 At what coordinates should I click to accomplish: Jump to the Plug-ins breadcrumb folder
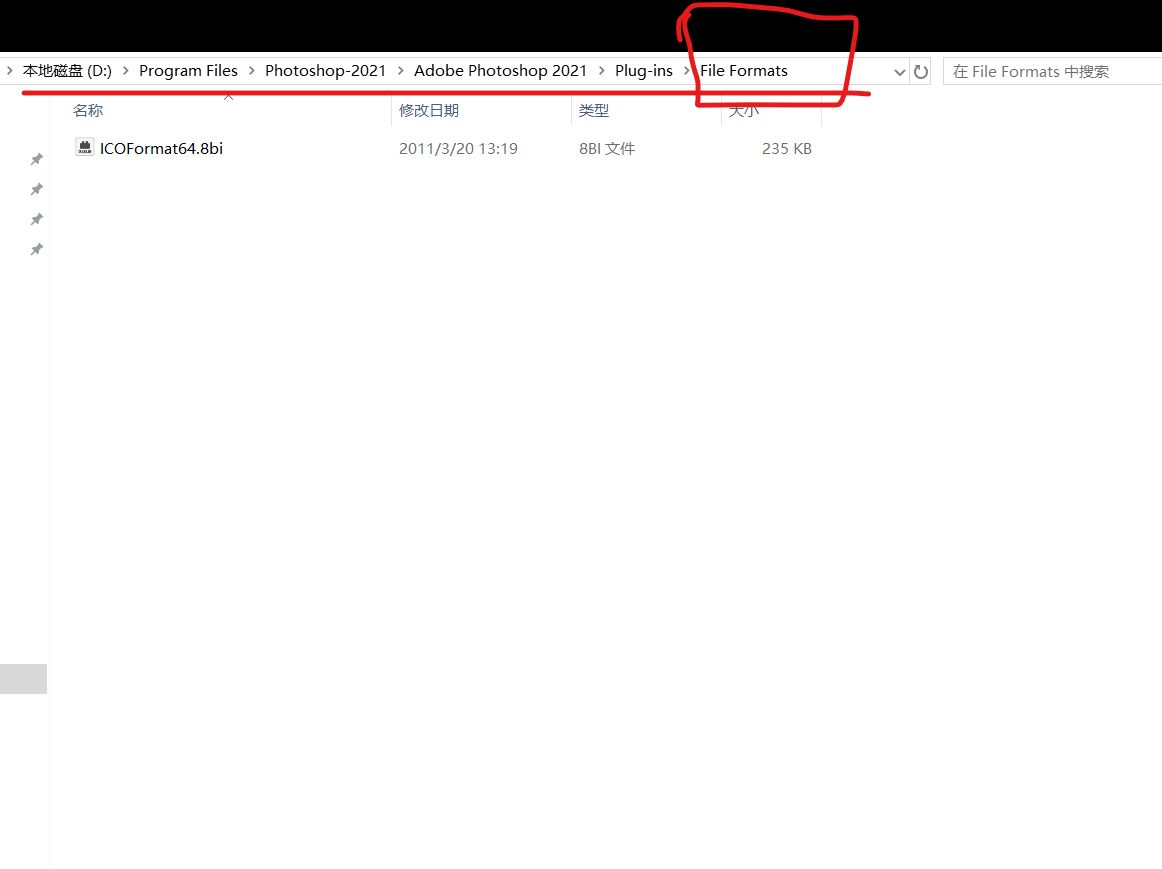[x=643, y=71]
